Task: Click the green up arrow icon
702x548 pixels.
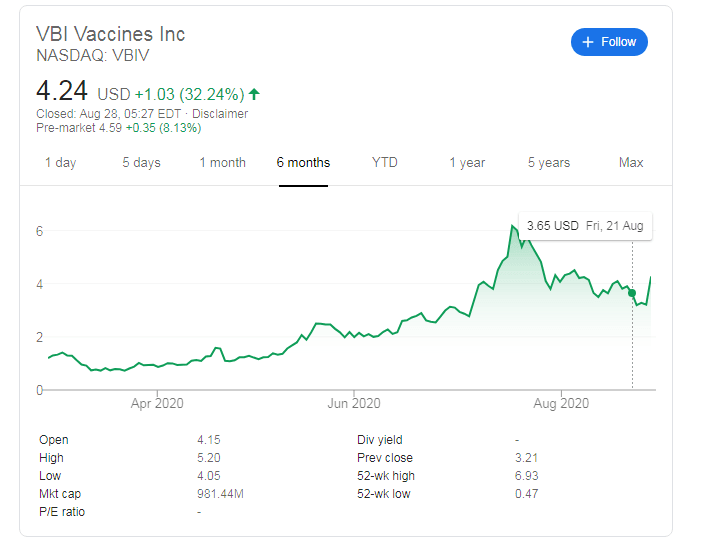Action: tap(254, 95)
